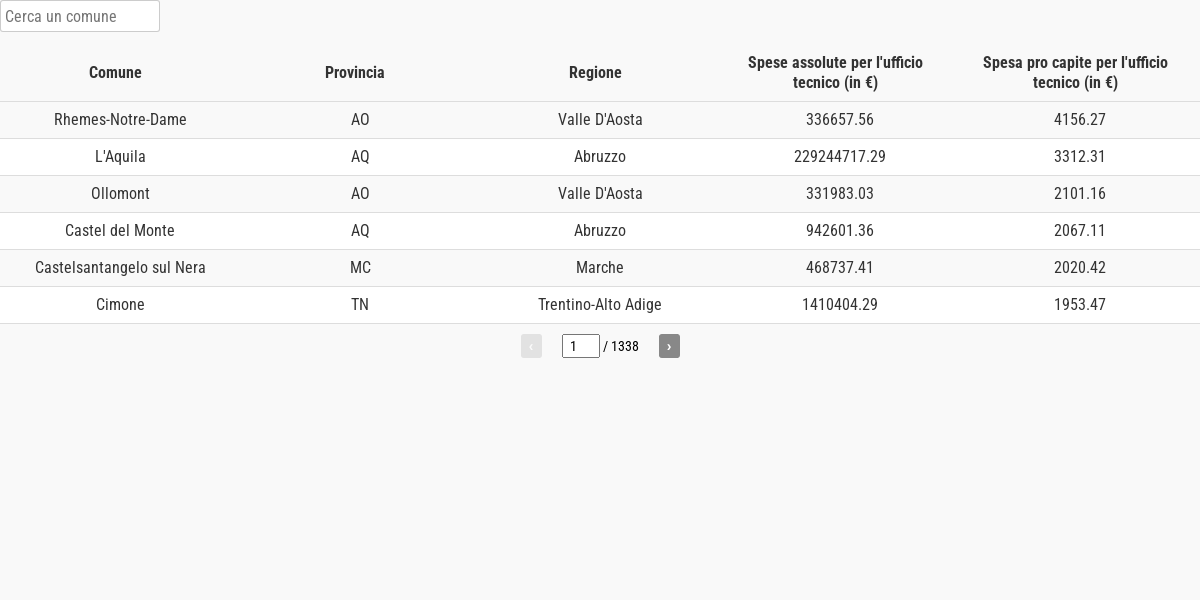Sort by the Provincia column header

pyautogui.click(x=355, y=72)
